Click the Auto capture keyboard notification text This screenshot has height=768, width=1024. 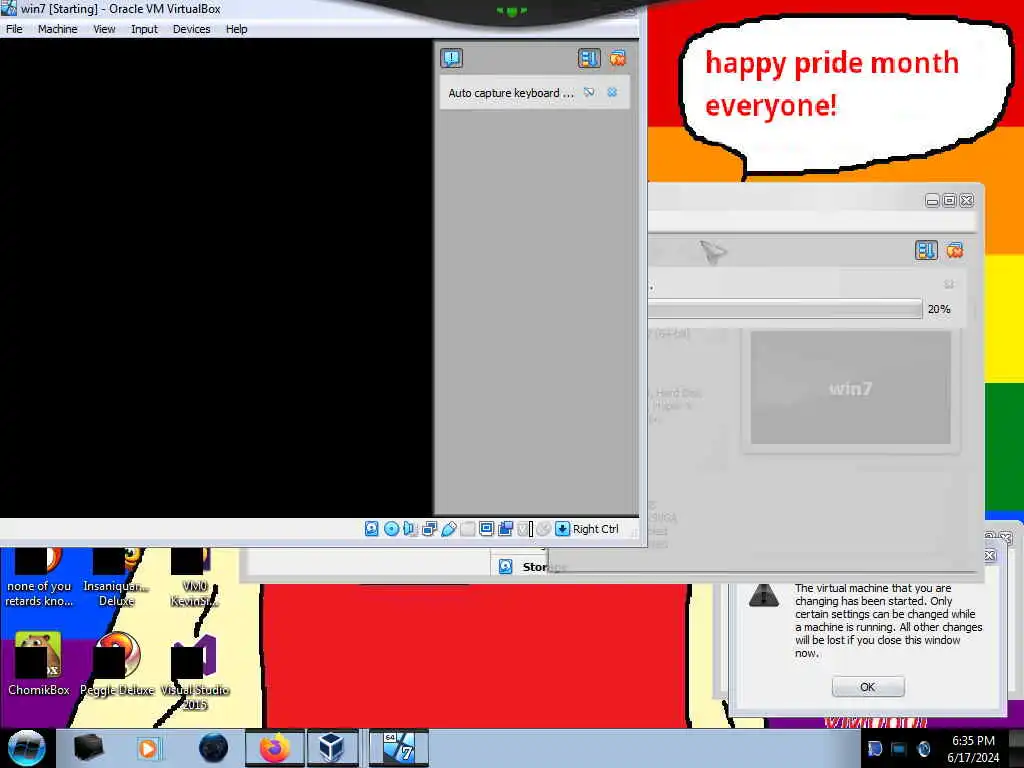511,93
